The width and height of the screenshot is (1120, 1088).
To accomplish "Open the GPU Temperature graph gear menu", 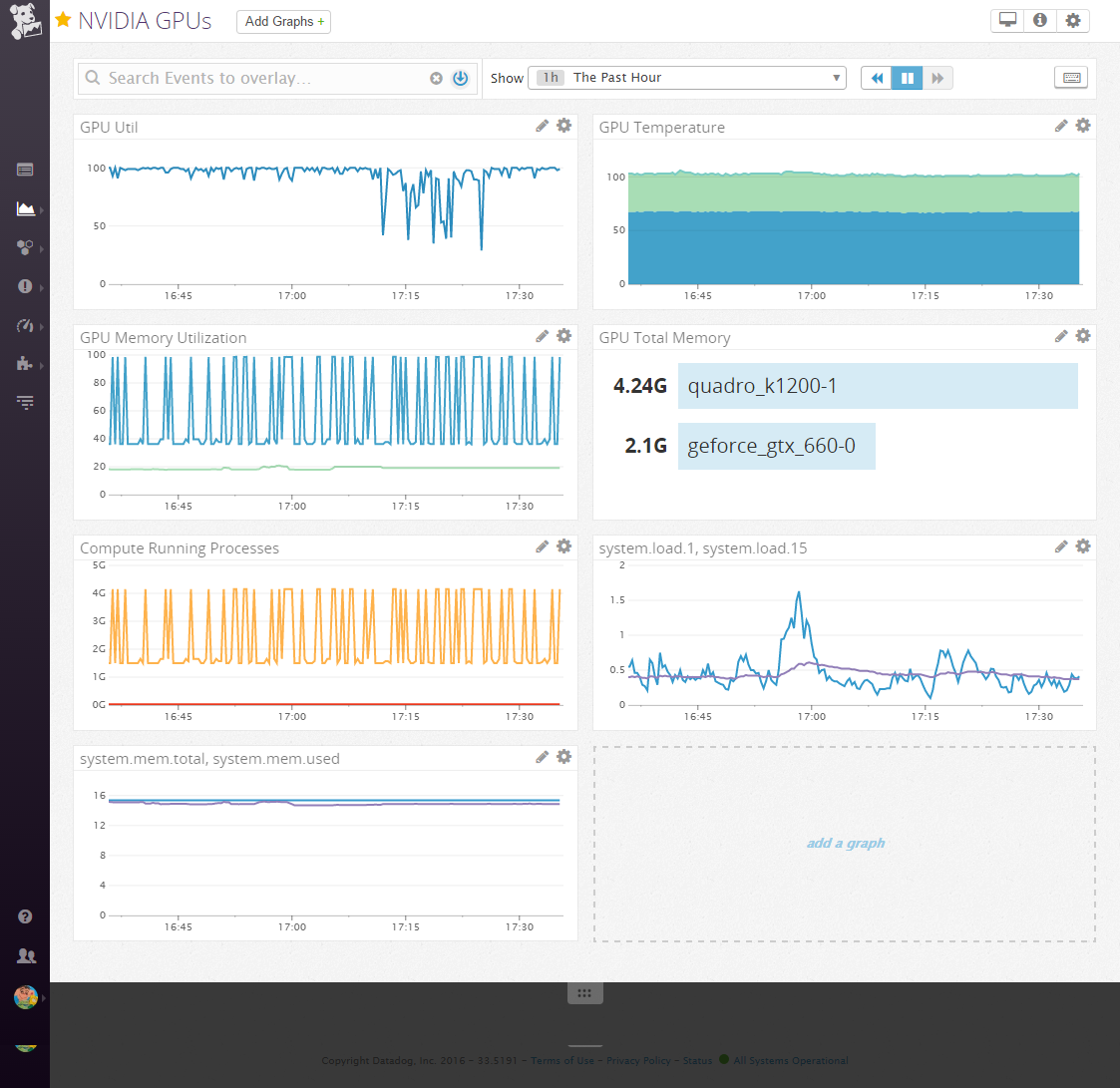I will (x=1083, y=126).
